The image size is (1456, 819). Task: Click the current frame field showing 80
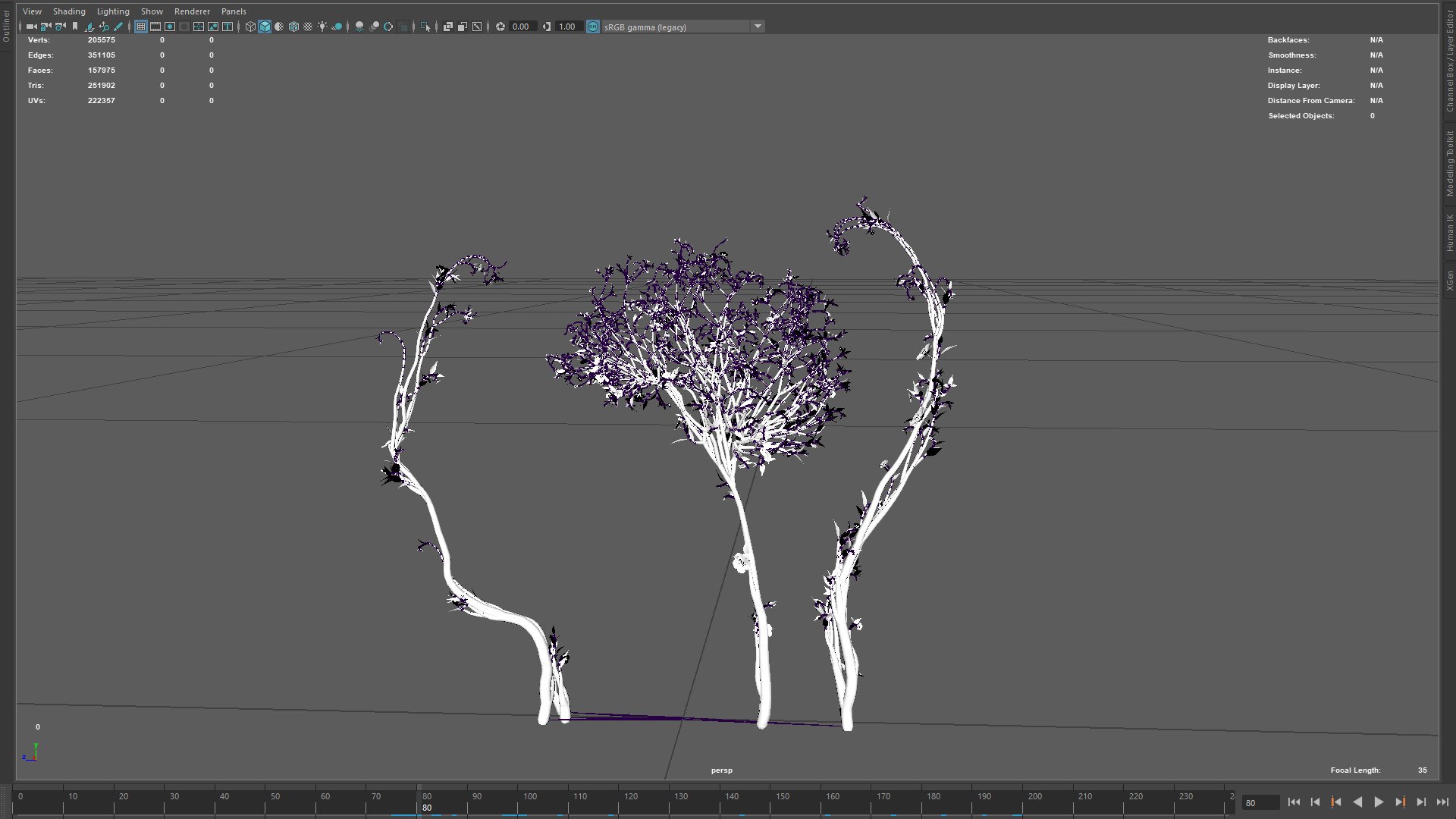(1260, 802)
